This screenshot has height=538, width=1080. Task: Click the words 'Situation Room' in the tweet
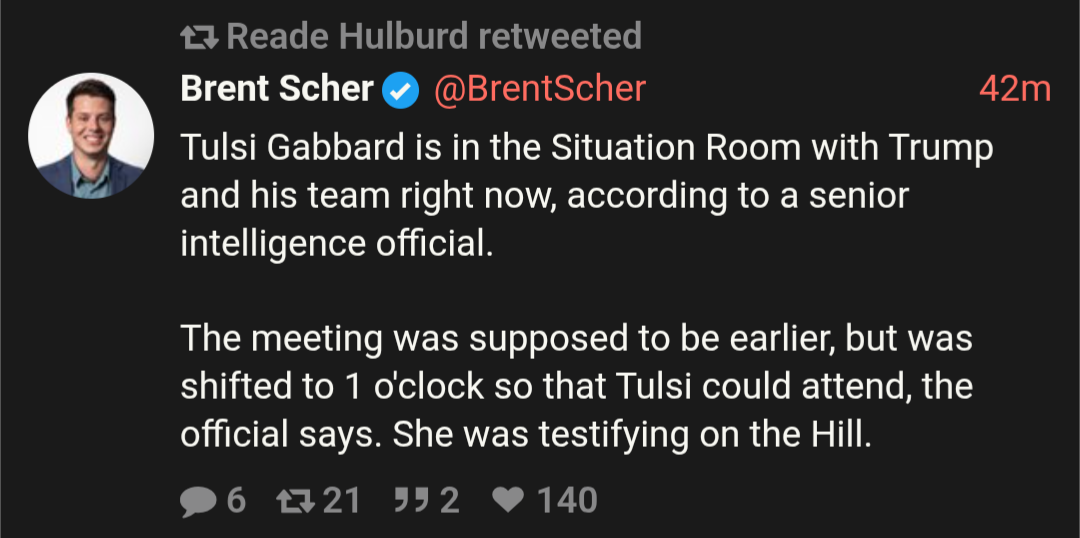(x=665, y=149)
